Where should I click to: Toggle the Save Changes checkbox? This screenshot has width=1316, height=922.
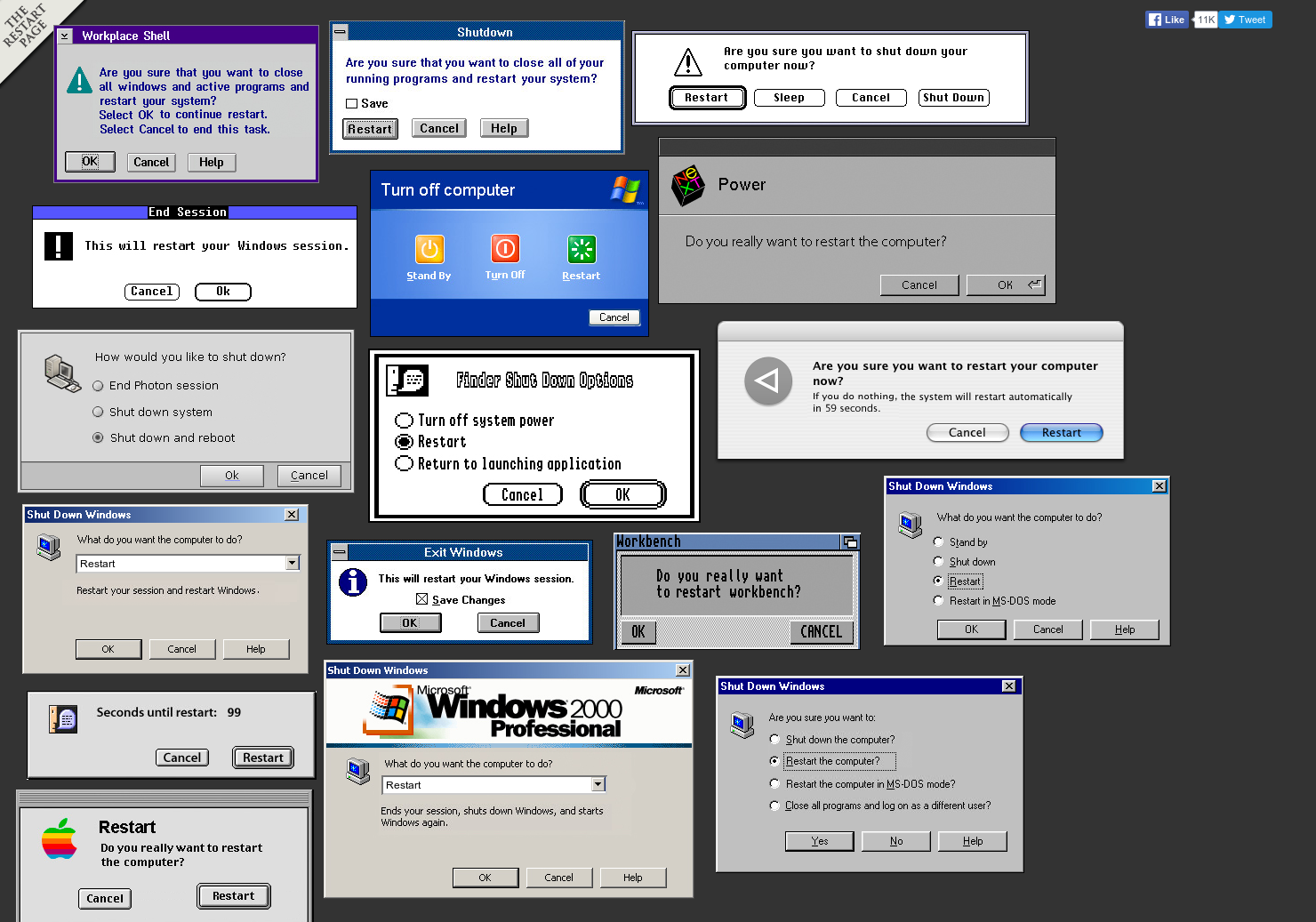point(422,599)
